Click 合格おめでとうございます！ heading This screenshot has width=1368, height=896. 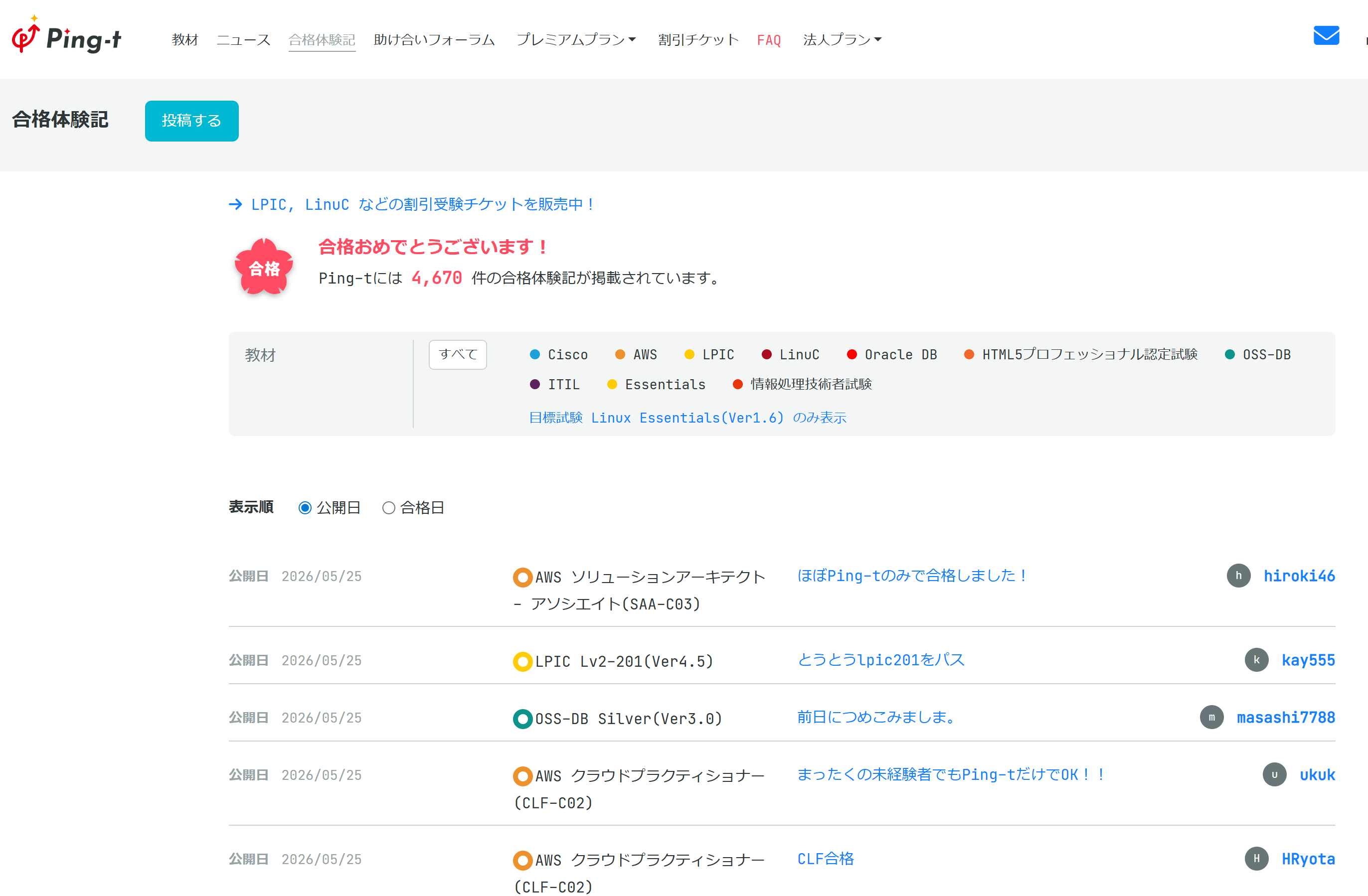click(433, 247)
